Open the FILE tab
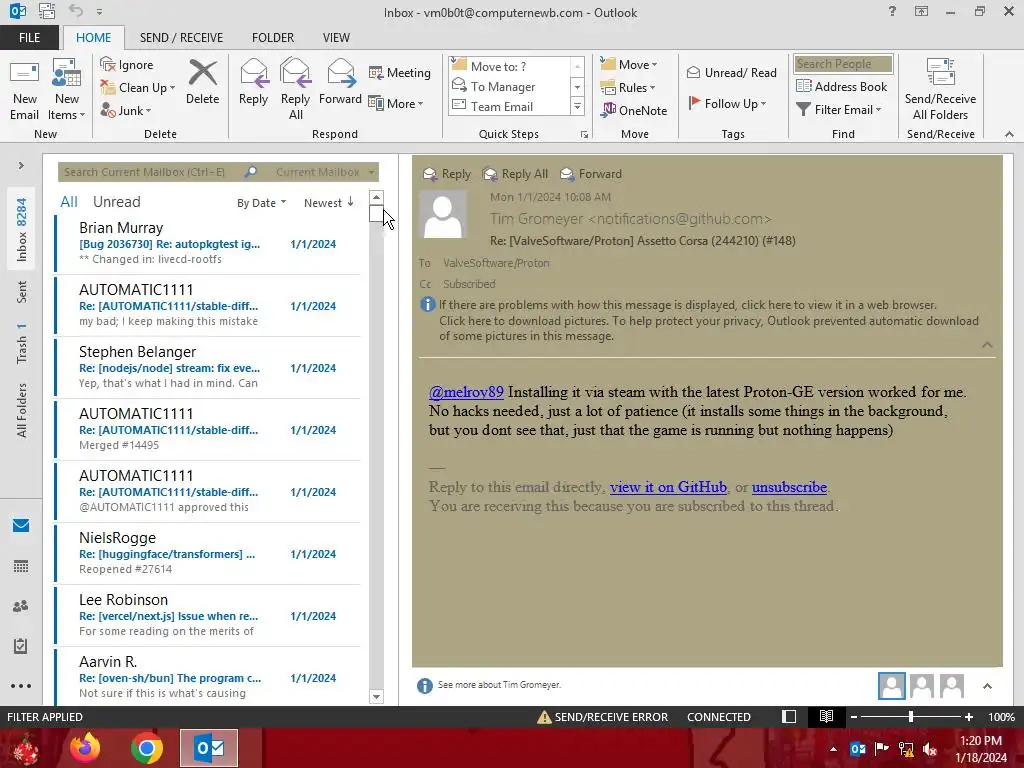 tap(29, 38)
